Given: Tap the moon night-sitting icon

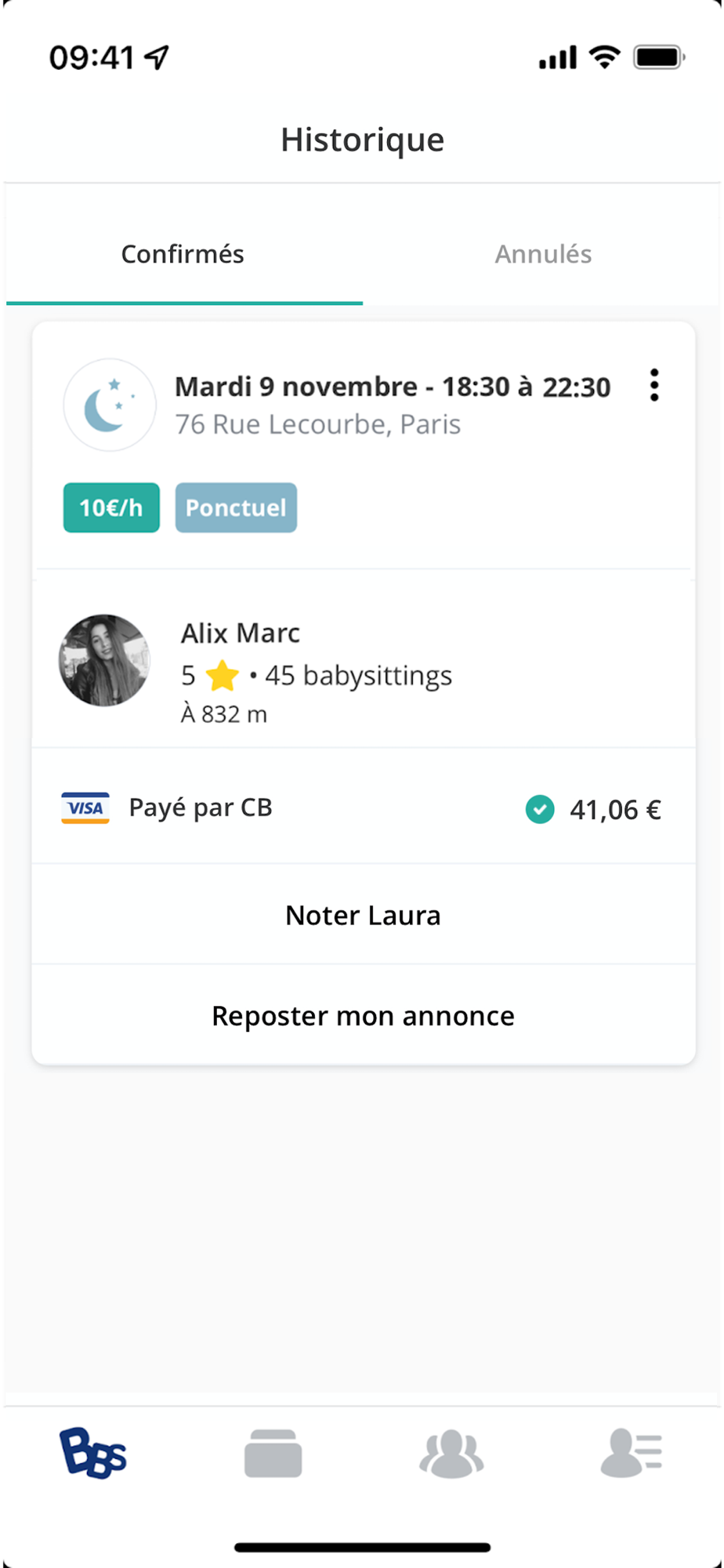Looking at the screenshot, I should pyautogui.click(x=110, y=405).
